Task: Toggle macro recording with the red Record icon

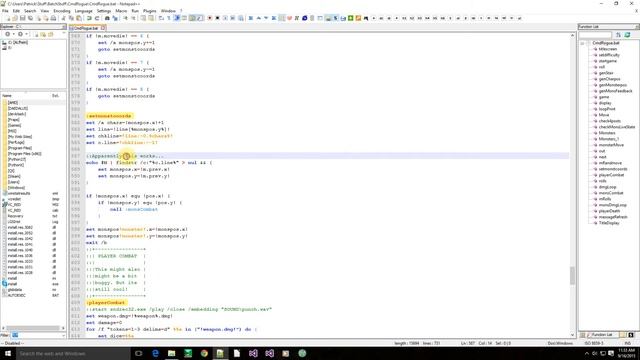Action: tap(210, 18)
